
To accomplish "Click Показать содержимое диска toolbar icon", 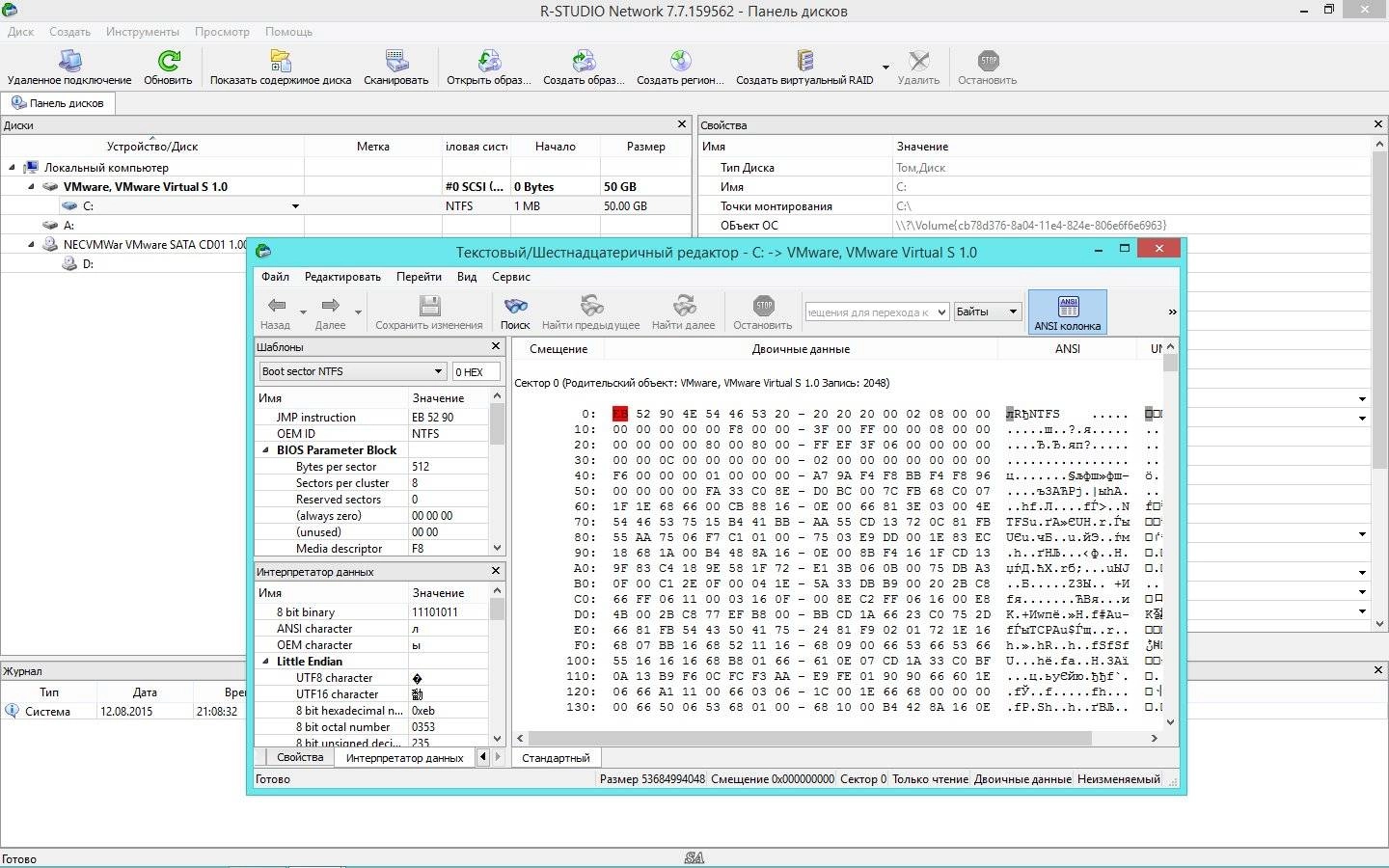I will click(281, 61).
